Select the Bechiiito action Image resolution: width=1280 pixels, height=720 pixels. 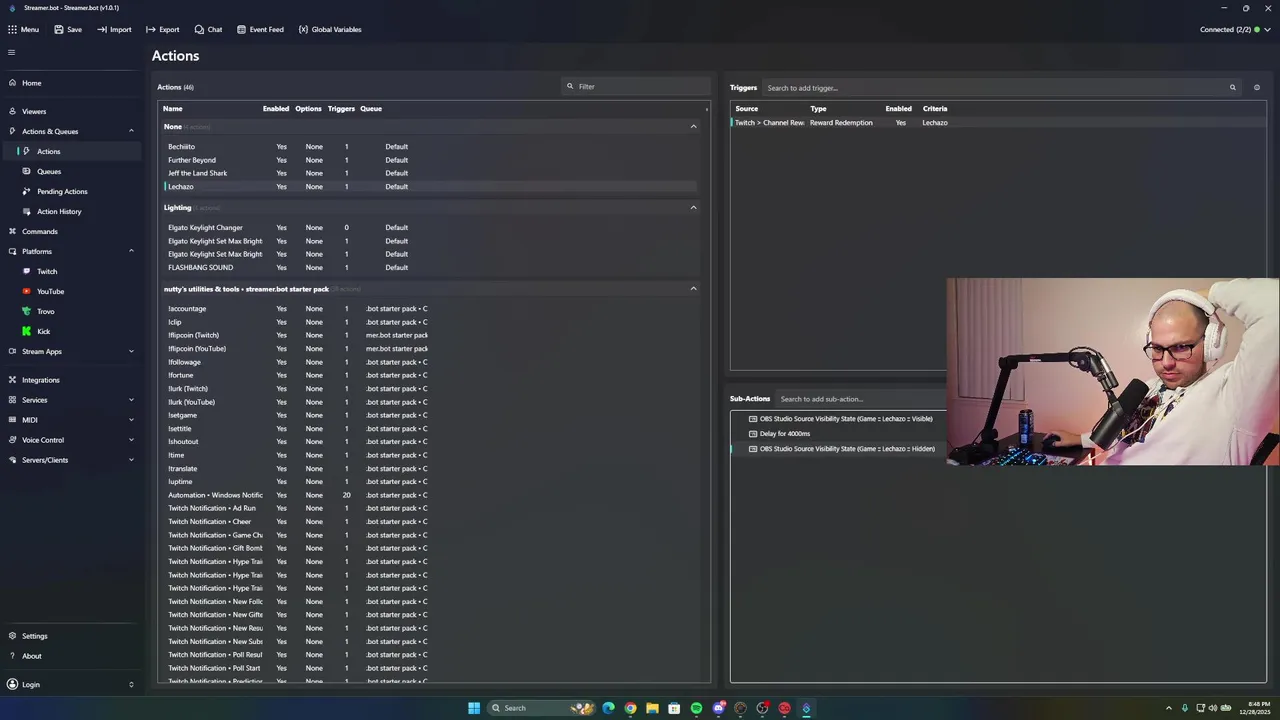click(x=430, y=147)
